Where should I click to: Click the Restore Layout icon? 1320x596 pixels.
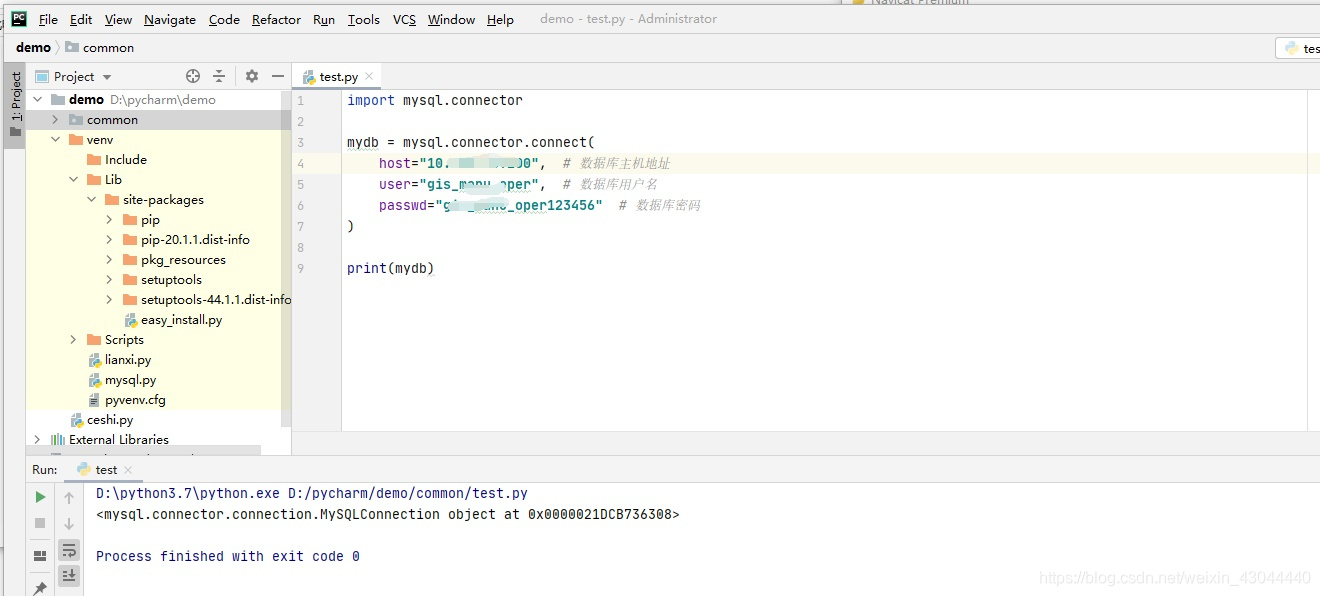40,556
